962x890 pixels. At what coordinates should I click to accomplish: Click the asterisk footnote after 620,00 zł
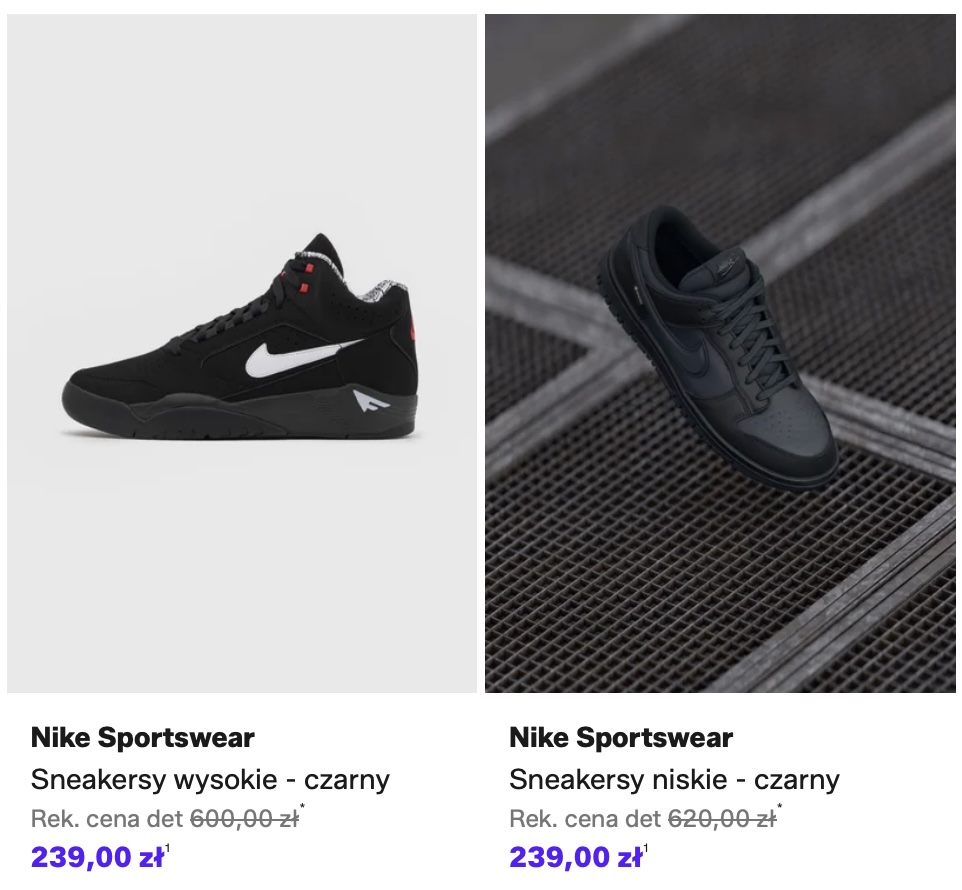coord(780,809)
